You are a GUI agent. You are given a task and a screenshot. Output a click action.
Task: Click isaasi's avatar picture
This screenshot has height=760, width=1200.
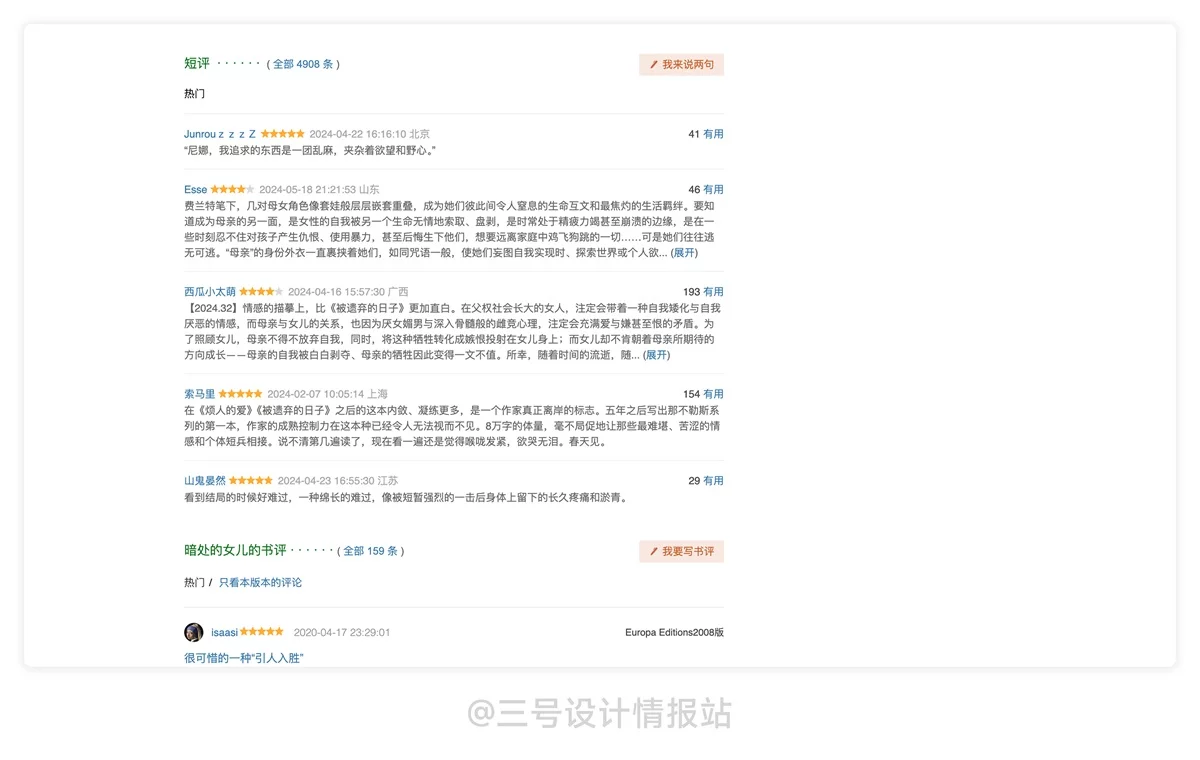click(193, 632)
